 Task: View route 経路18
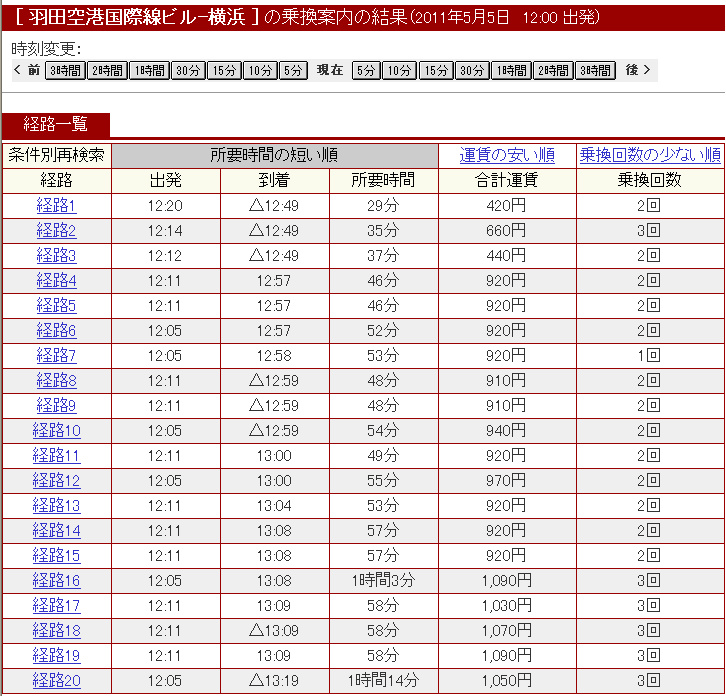(57, 631)
